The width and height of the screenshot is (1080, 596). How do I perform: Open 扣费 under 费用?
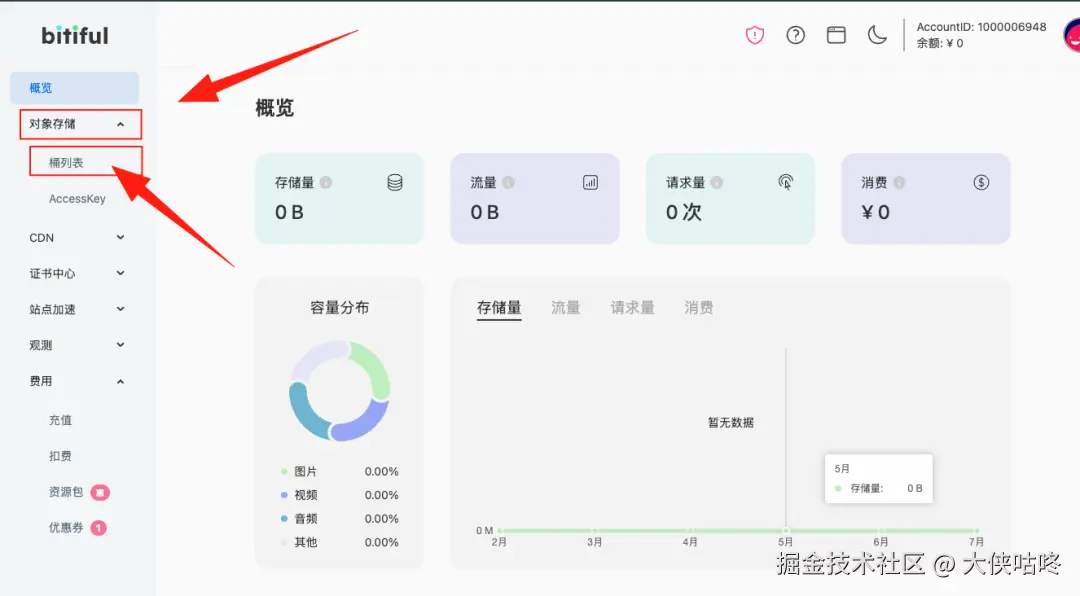(x=60, y=456)
